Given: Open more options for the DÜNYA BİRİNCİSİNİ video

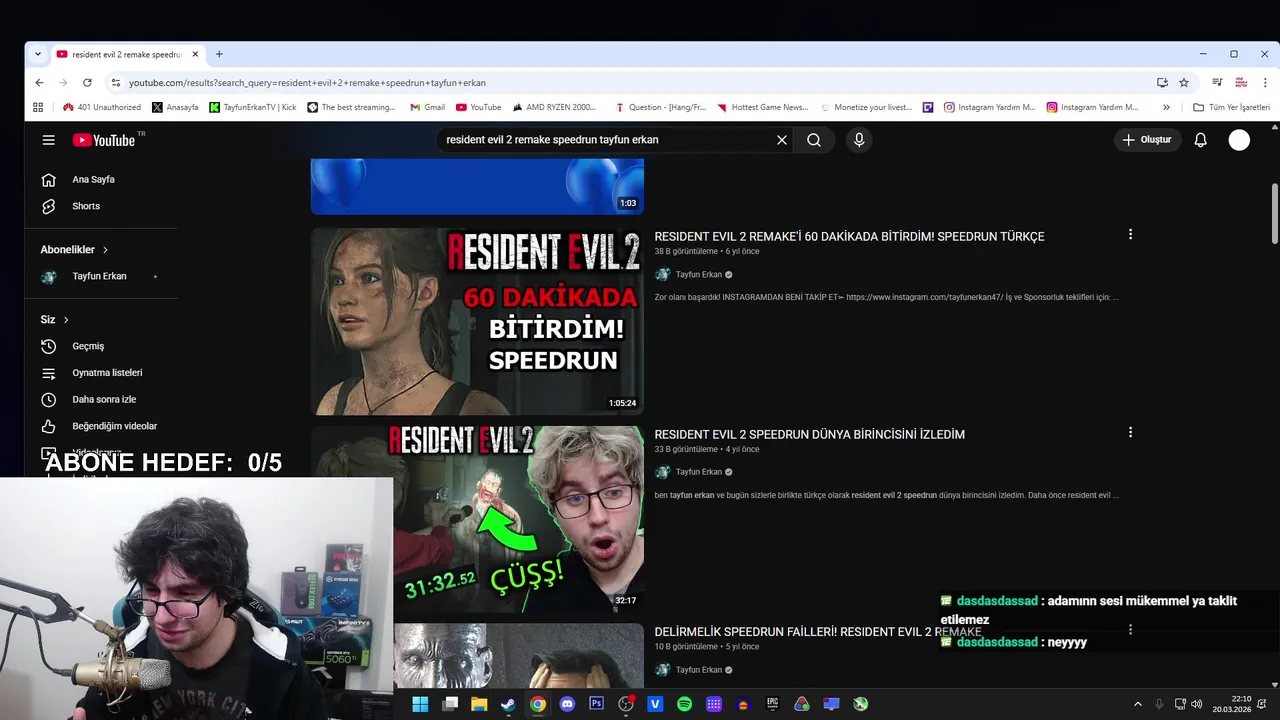Looking at the screenshot, I should click(x=1130, y=432).
